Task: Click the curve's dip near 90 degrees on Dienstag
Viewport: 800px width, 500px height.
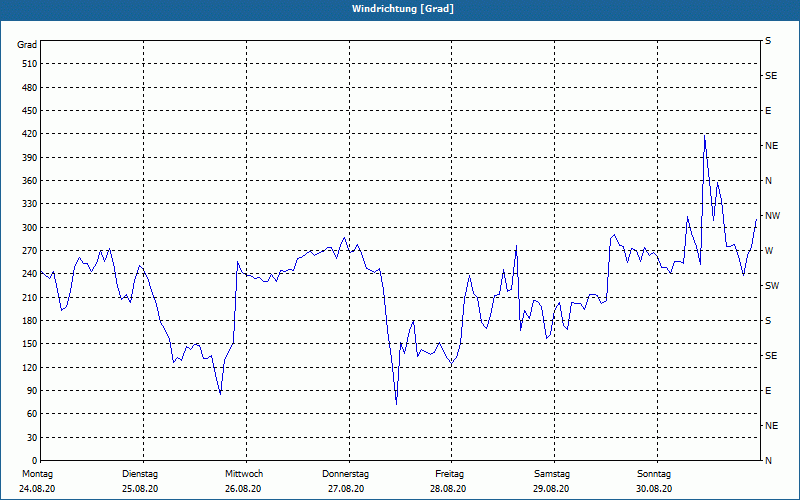Action: click(x=220, y=394)
